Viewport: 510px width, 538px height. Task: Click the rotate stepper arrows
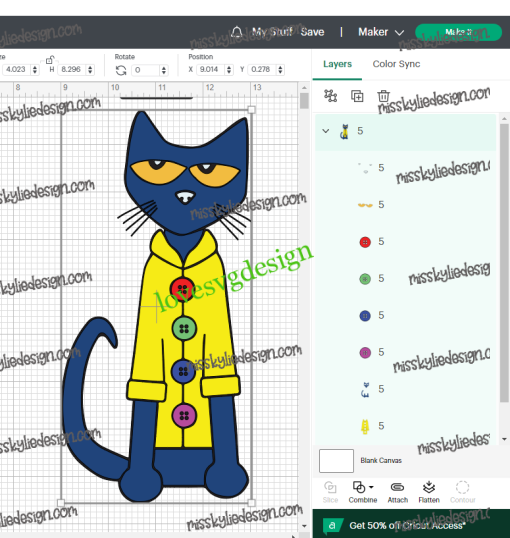pyautogui.click(x=164, y=70)
